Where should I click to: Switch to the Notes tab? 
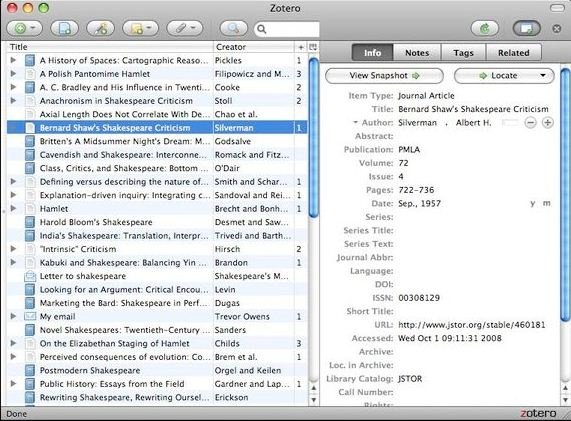tap(417, 53)
